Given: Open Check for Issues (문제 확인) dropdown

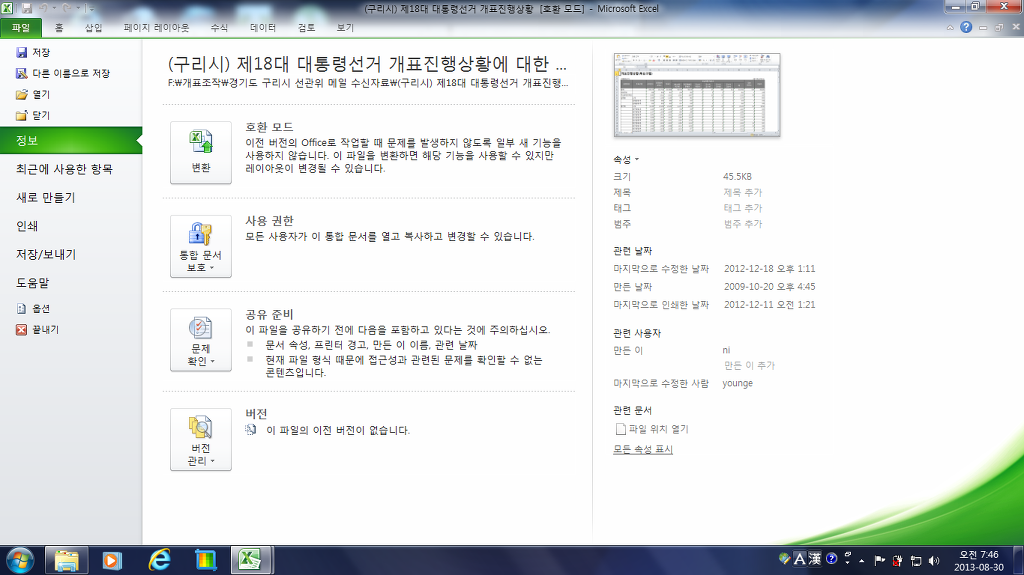Looking at the screenshot, I should [201, 340].
